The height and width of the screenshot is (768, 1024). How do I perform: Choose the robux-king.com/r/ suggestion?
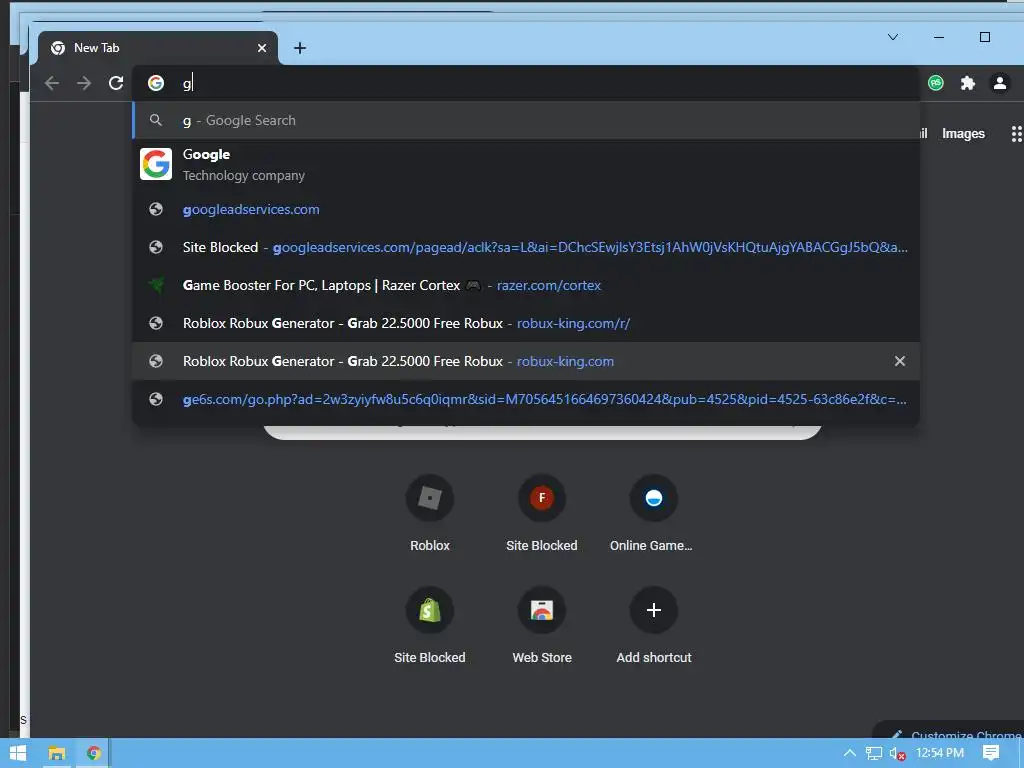coord(526,323)
